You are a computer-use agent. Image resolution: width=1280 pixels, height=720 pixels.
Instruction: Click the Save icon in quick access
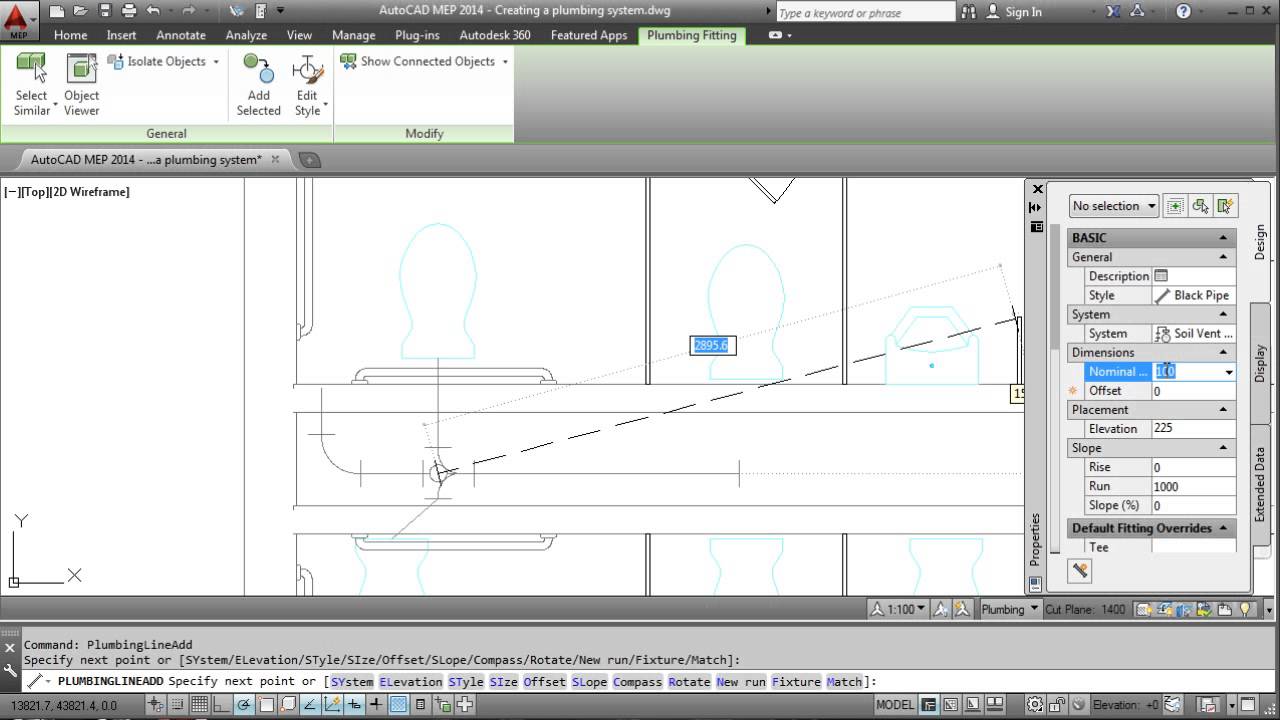click(x=104, y=11)
